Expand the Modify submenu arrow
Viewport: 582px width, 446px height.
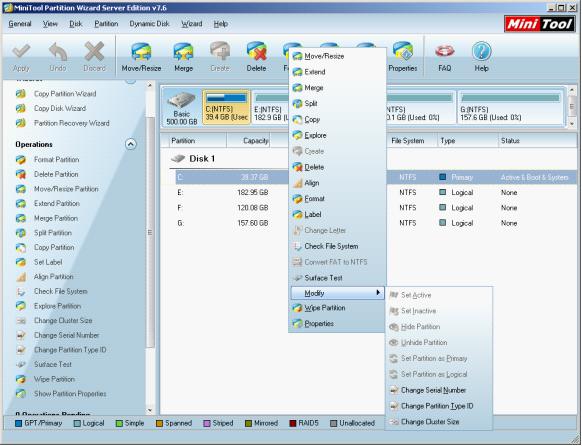pyautogui.click(x=378, y=293)
